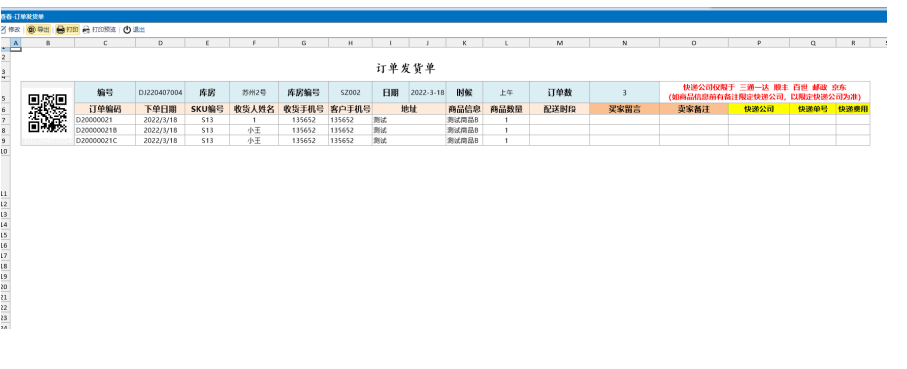907x369 pixels.
Task: Click the cell 苏州2号
Action: pos(254,93)
